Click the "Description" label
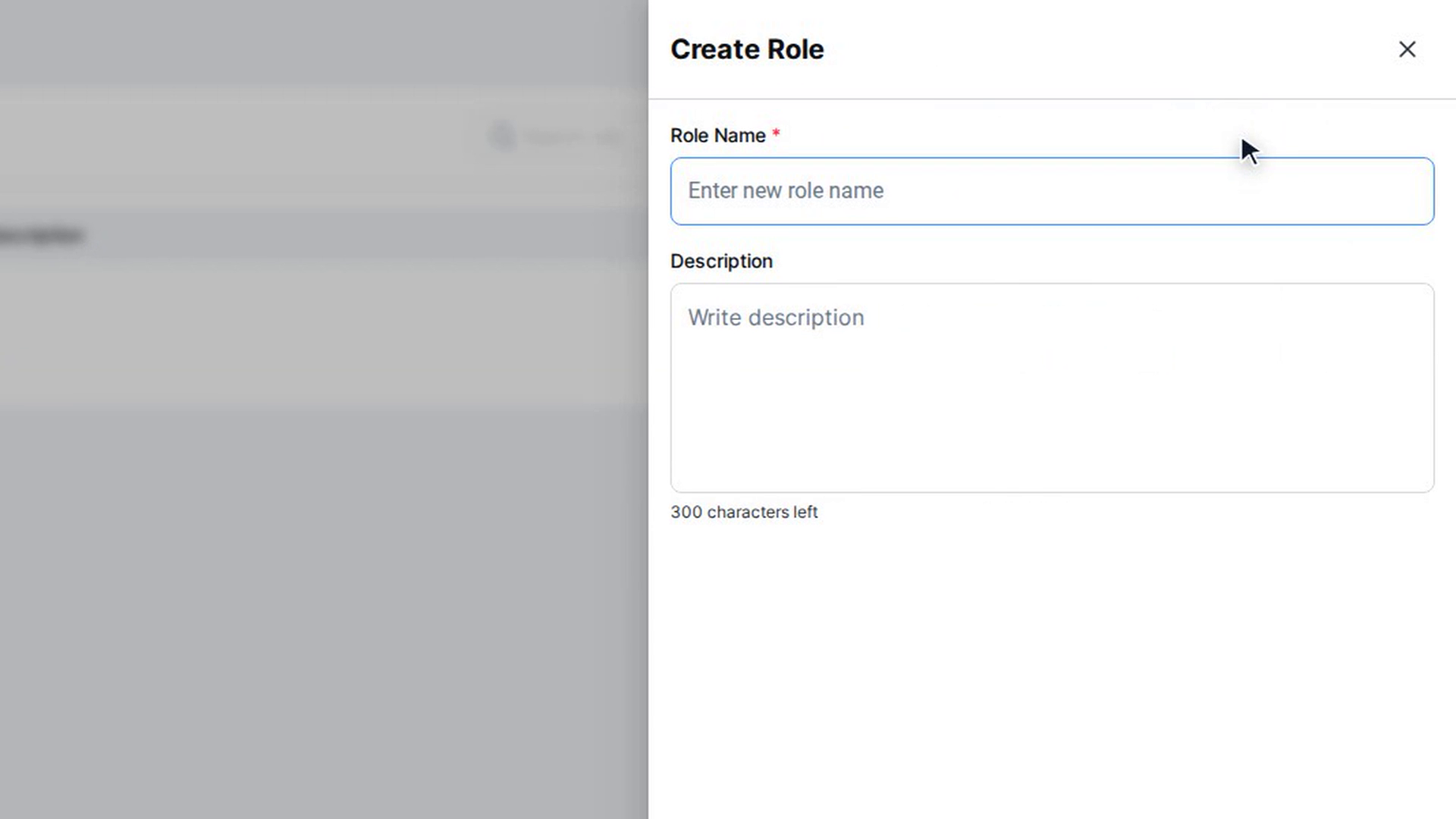The width and height of the screenshot is (1456, 819). click(721, 262)
